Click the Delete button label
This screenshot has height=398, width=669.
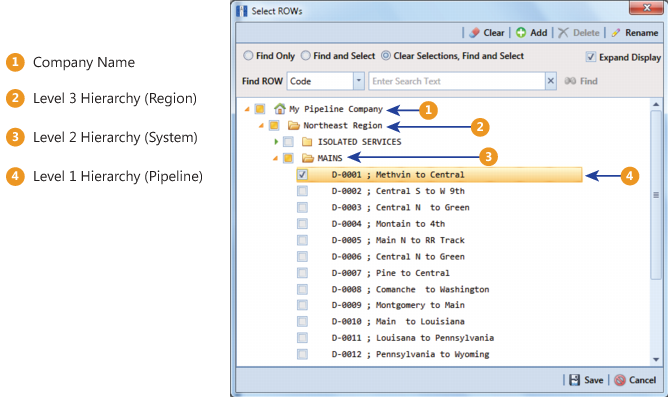pyautogui.click(x=586, y=33)
